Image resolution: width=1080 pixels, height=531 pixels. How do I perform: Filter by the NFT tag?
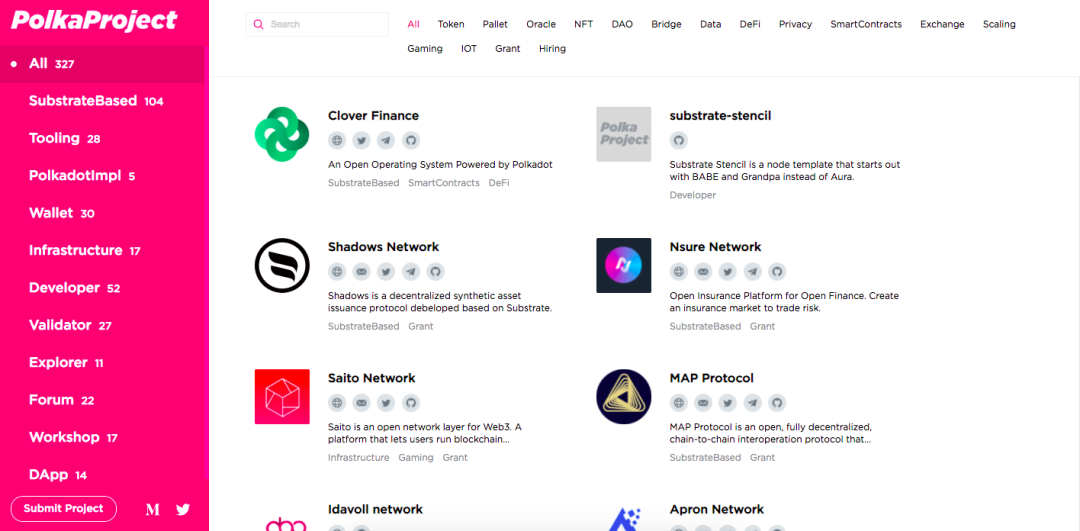[583, 24]
